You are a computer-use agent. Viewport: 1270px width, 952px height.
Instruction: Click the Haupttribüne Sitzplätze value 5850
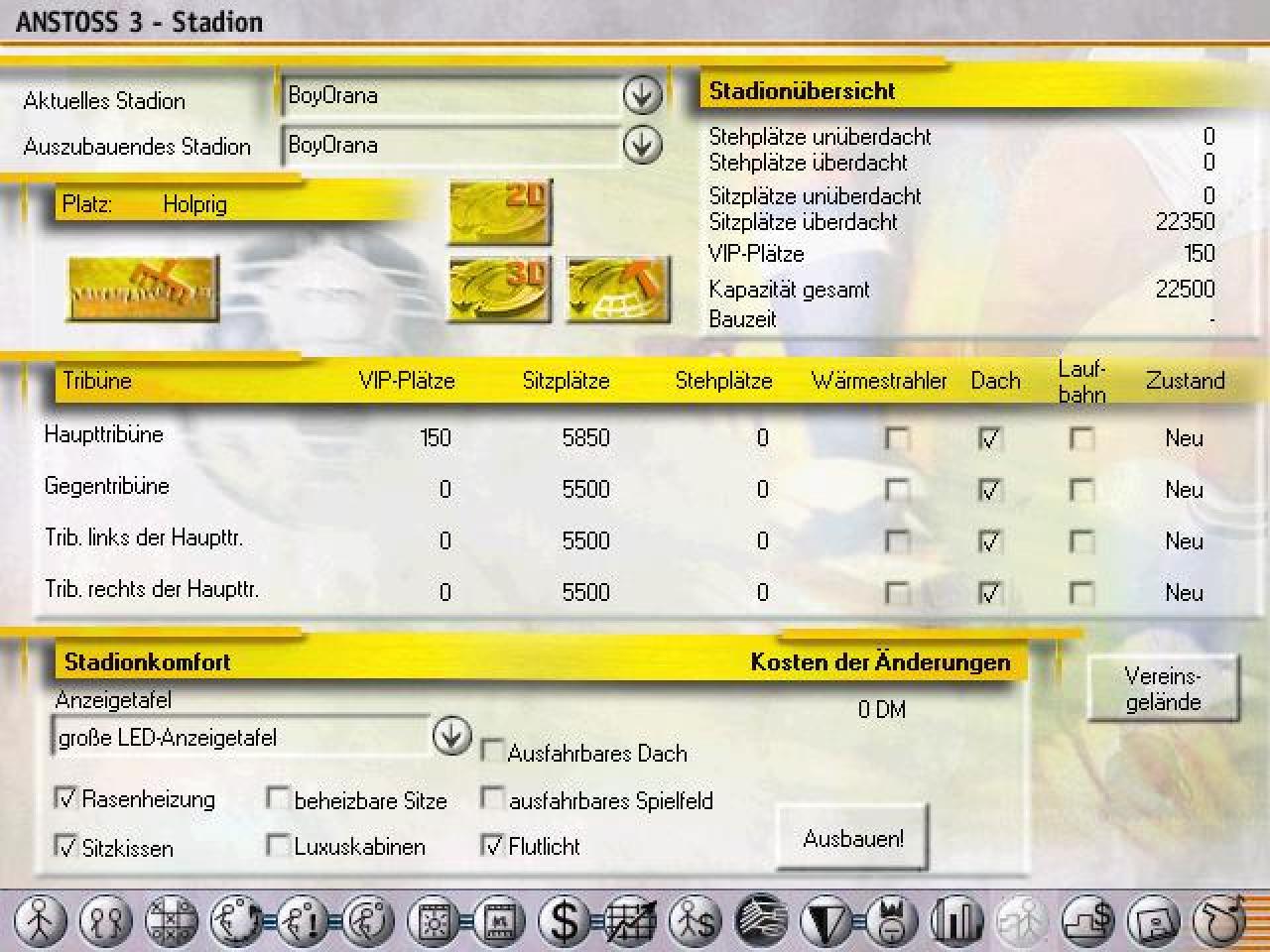pos(585,438)
